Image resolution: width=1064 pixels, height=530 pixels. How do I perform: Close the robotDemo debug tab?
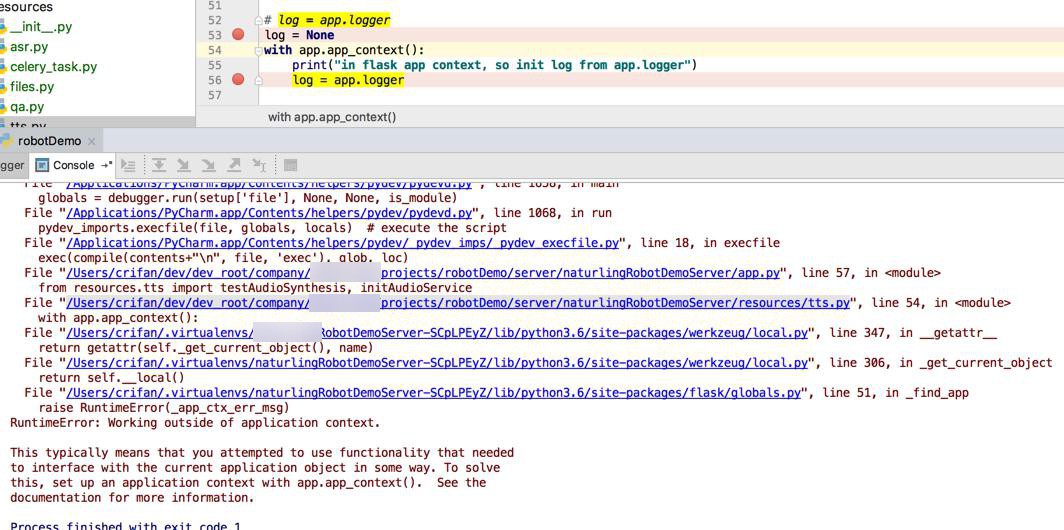pyautogui.click(x=92, y=142)
